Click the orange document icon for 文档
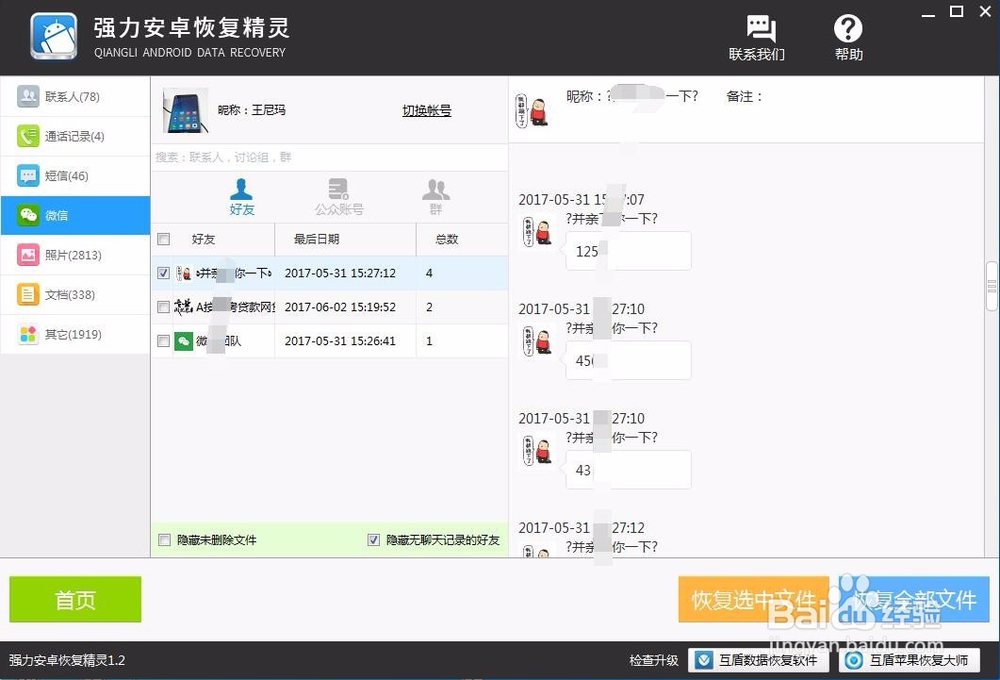 [x=28, y=294]
